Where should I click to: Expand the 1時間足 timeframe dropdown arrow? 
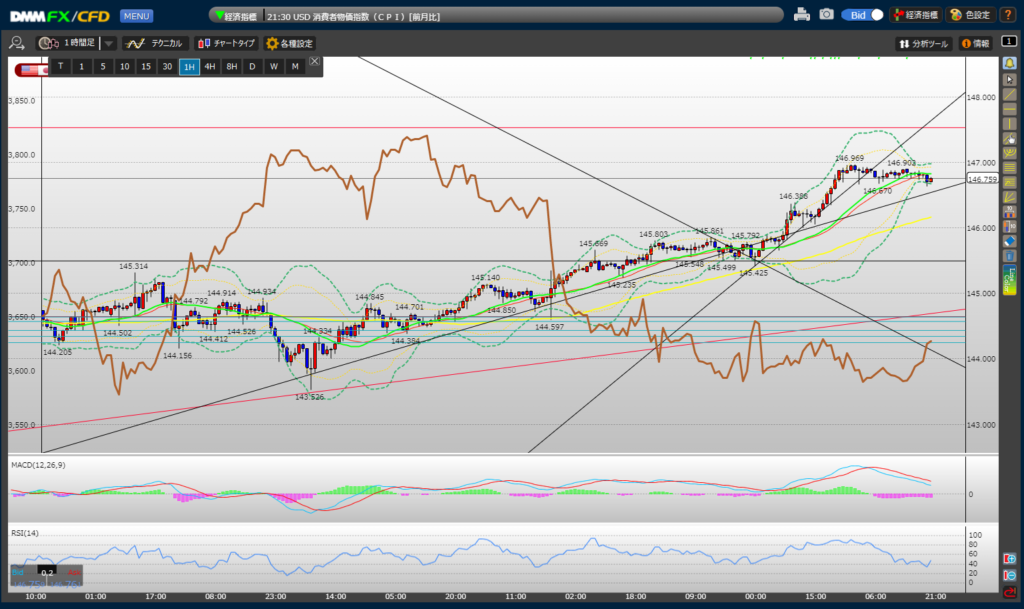point(109,44)
